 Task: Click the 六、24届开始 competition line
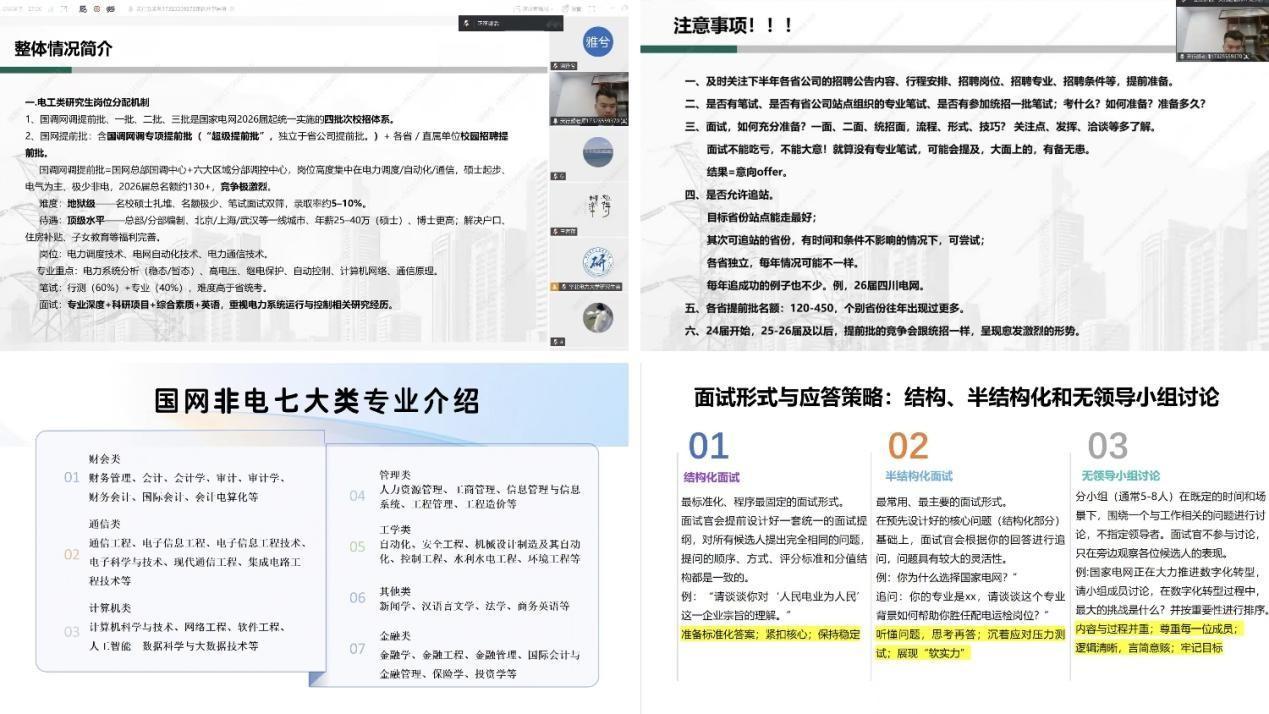(x=883, y=331)
